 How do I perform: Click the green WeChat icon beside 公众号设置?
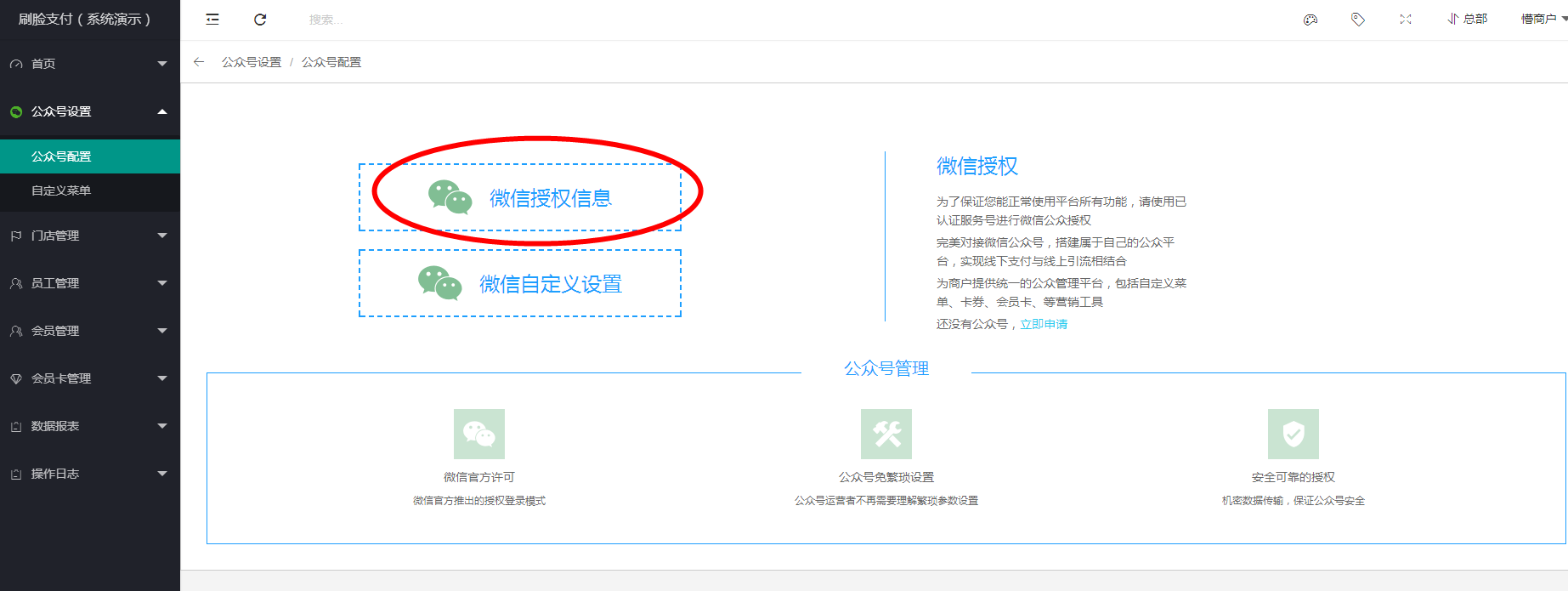pos(16,111)
